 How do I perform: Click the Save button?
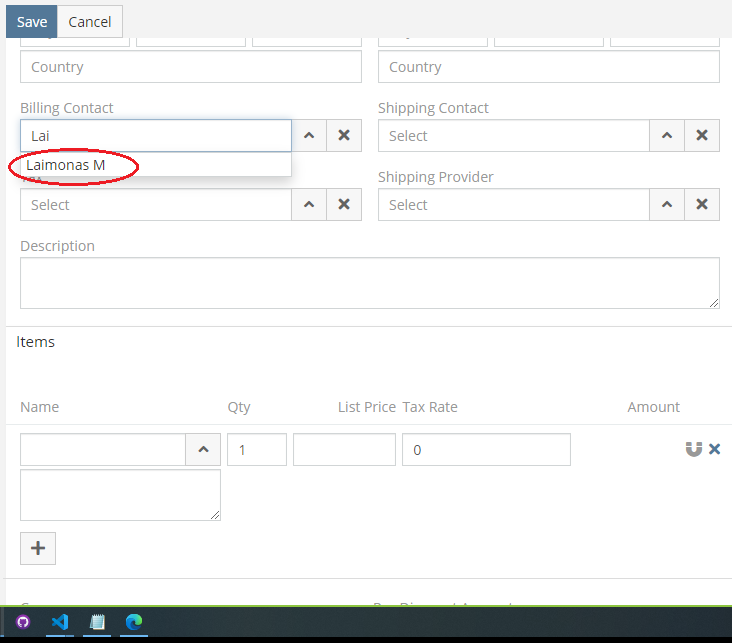(32, 22)
